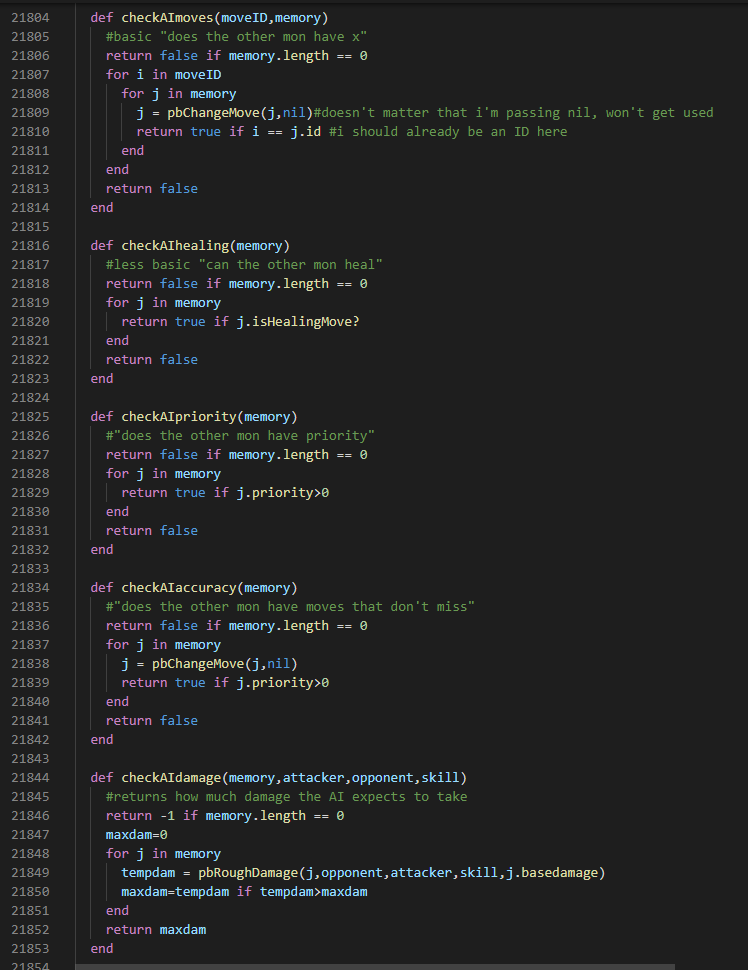The width and height of the screenshot is (748, 970).
Task: Click the horizontal scrollbar at editor bottom
Action: click(375, 967)
